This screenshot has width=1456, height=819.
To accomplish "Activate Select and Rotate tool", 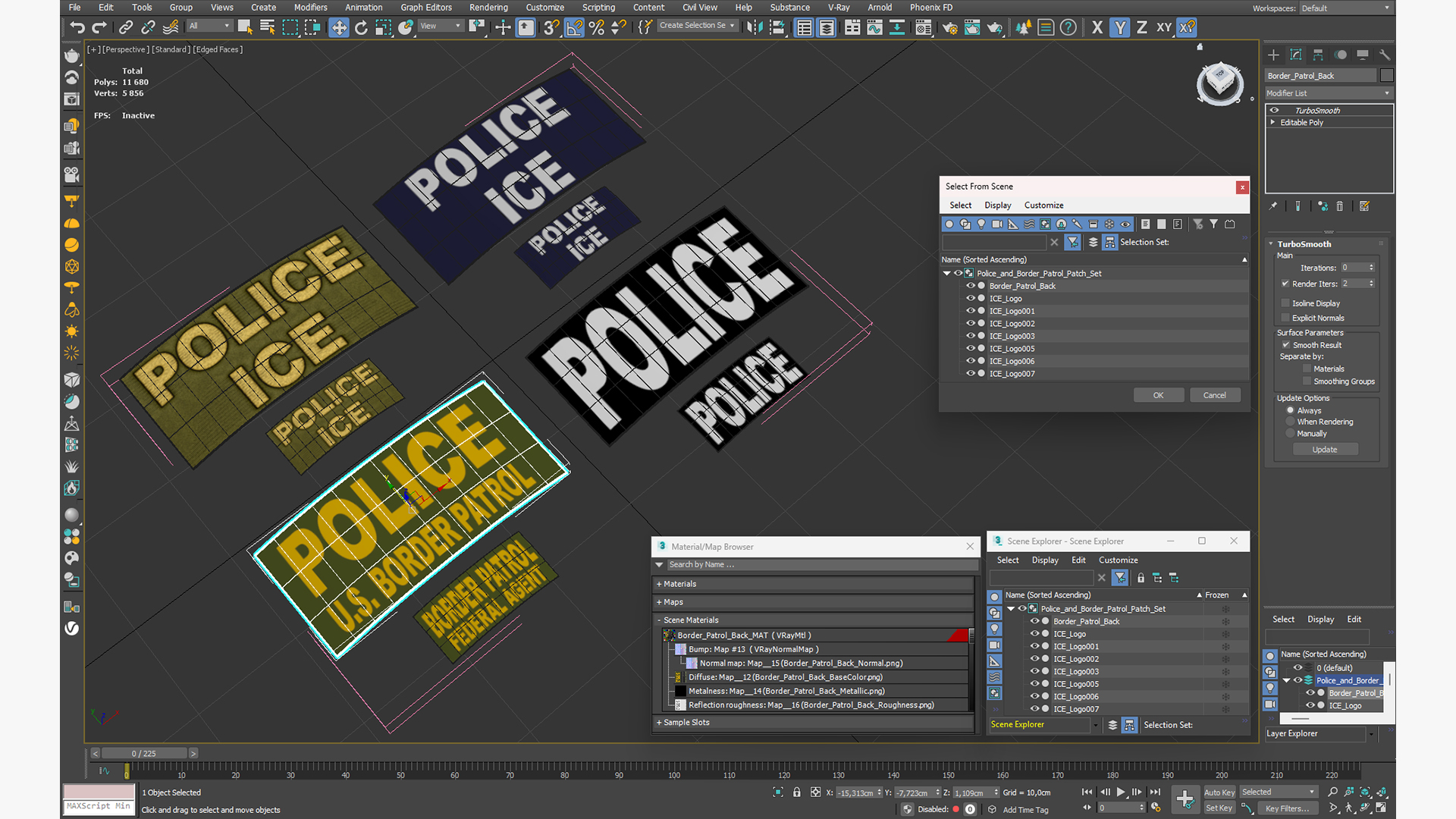I will [x=361, y=27].
